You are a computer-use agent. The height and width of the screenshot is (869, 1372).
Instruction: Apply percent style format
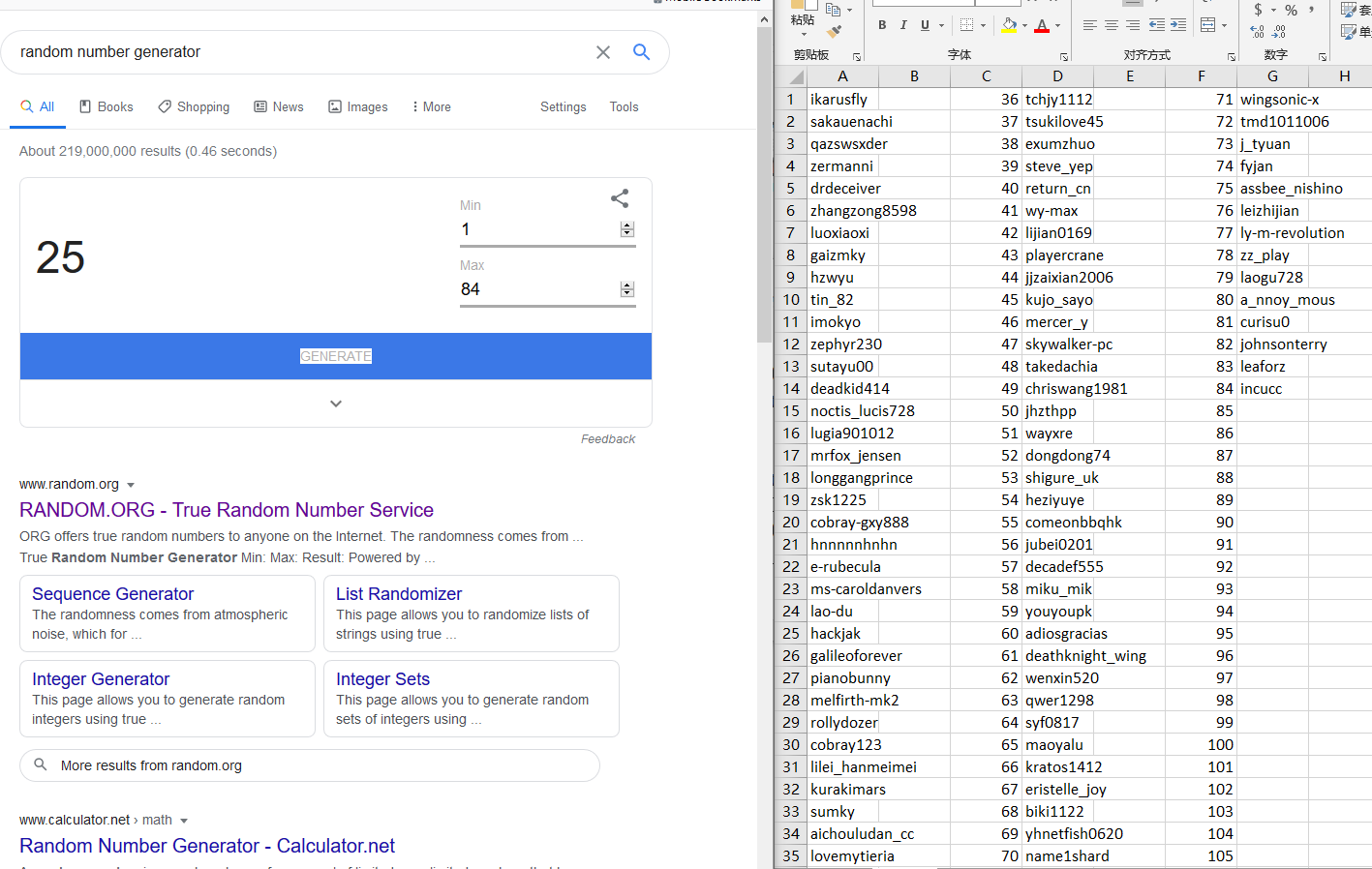[x=1291, y=10]
